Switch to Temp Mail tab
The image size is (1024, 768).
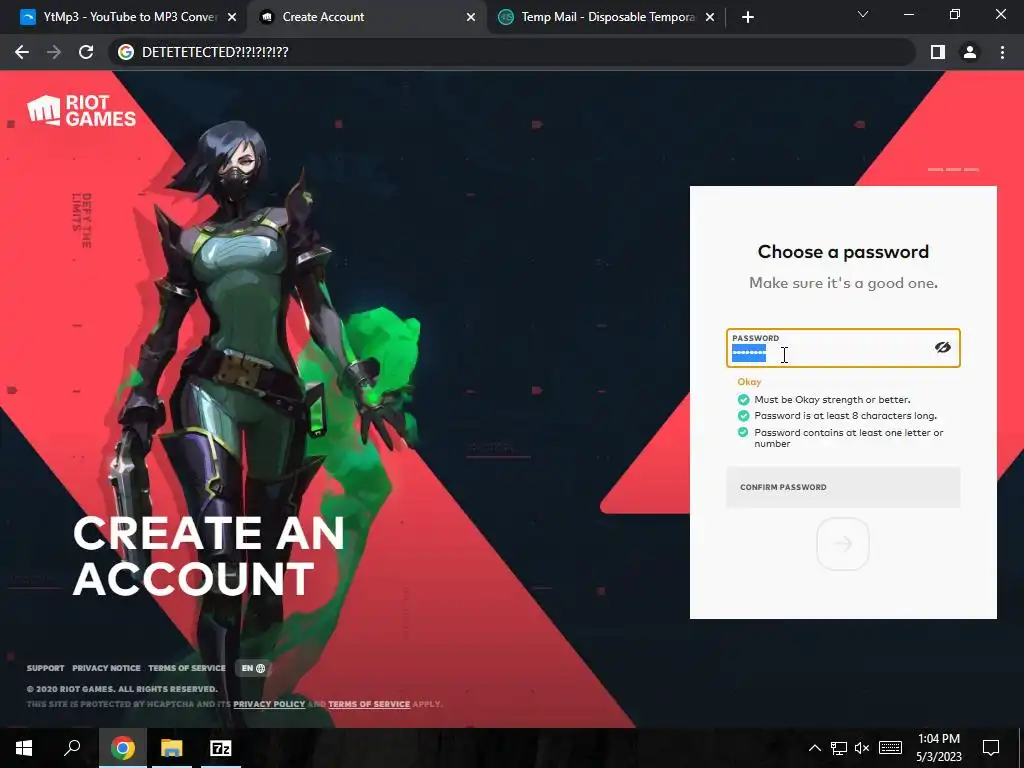pos(607,17)
